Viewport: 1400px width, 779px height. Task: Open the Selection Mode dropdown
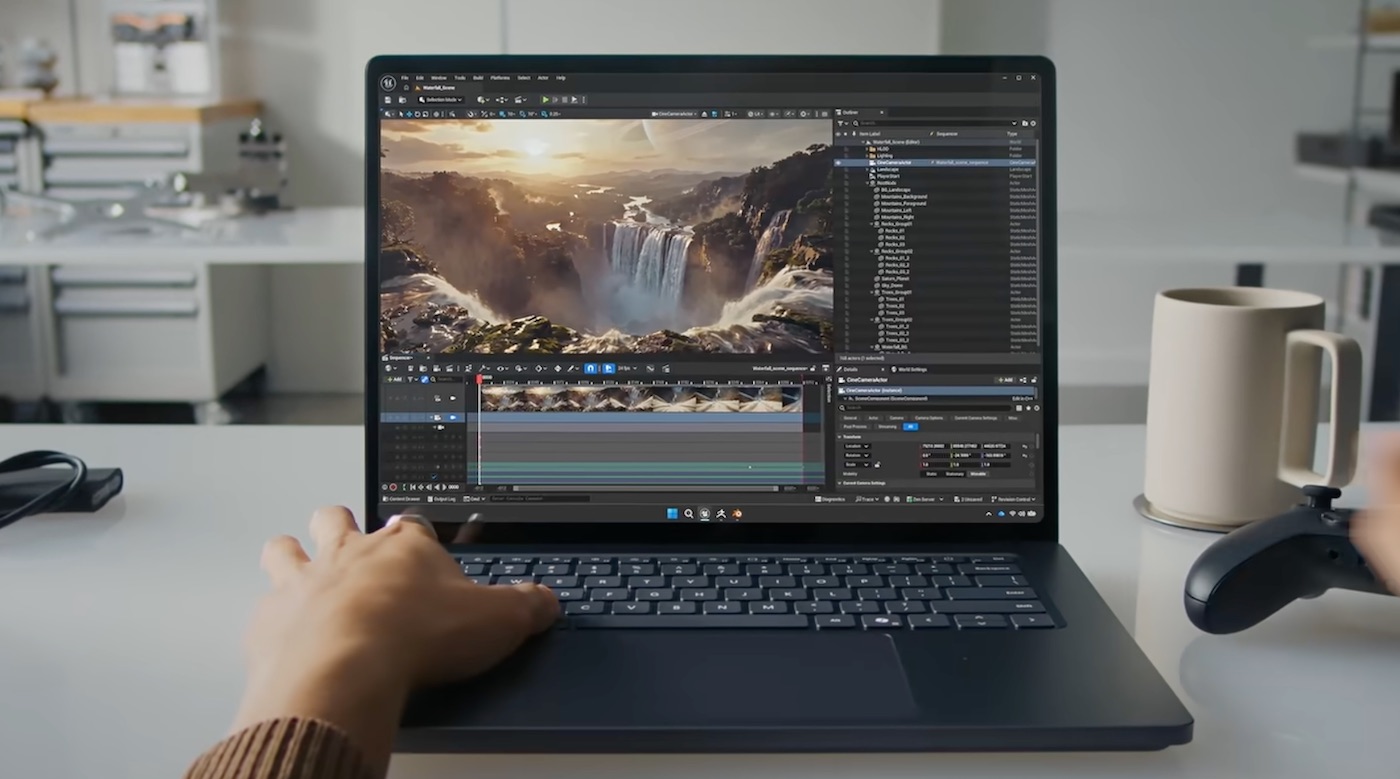click(441, 100)
